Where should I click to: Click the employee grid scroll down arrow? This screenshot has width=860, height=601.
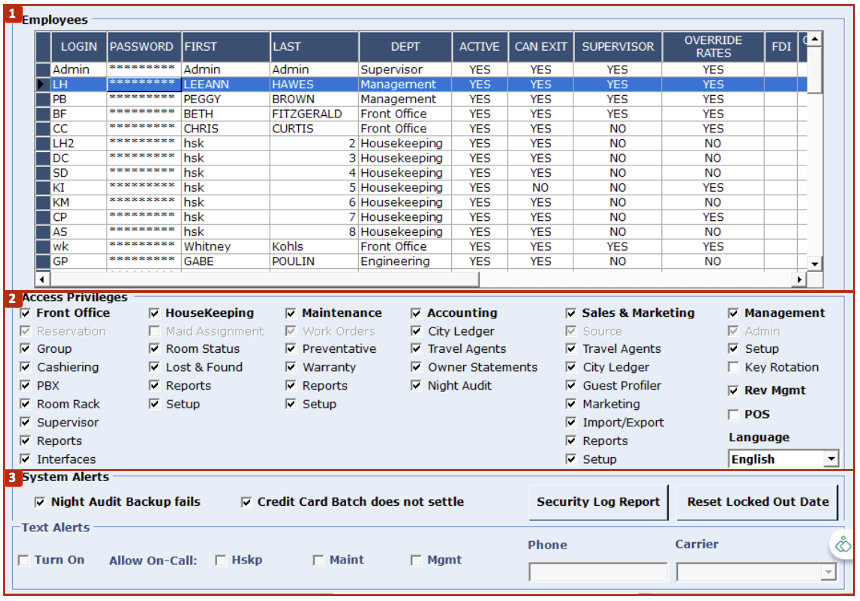point(815,264)
